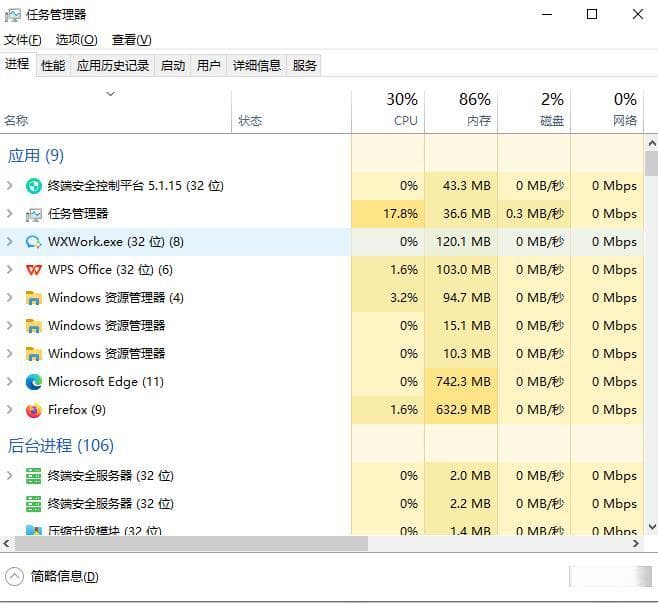Switch to the 服务 tab

(304, 65)
